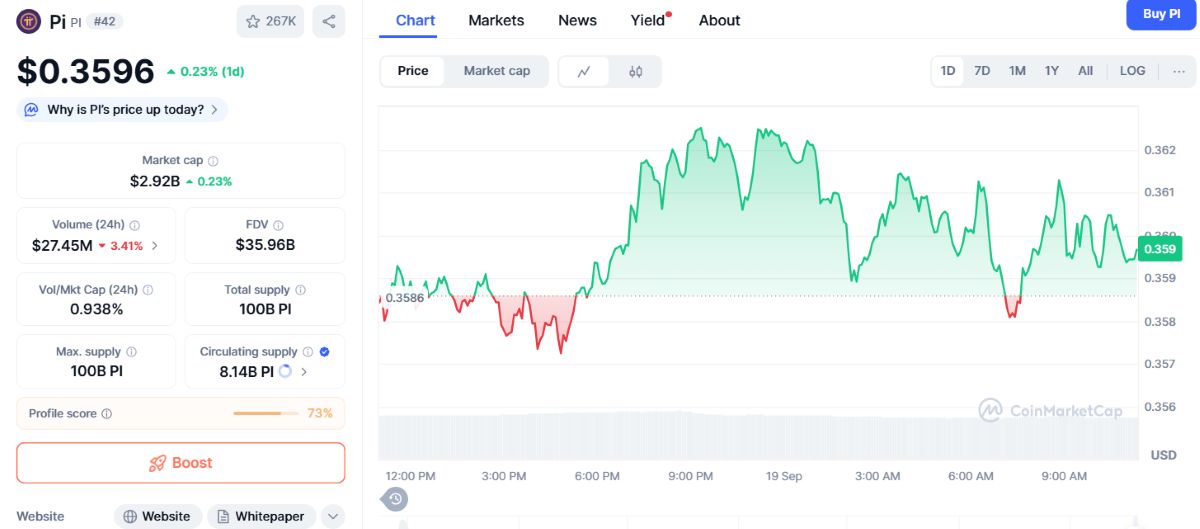Open the Markets tab
This screenshot has height=529, width=1200.
496,20
